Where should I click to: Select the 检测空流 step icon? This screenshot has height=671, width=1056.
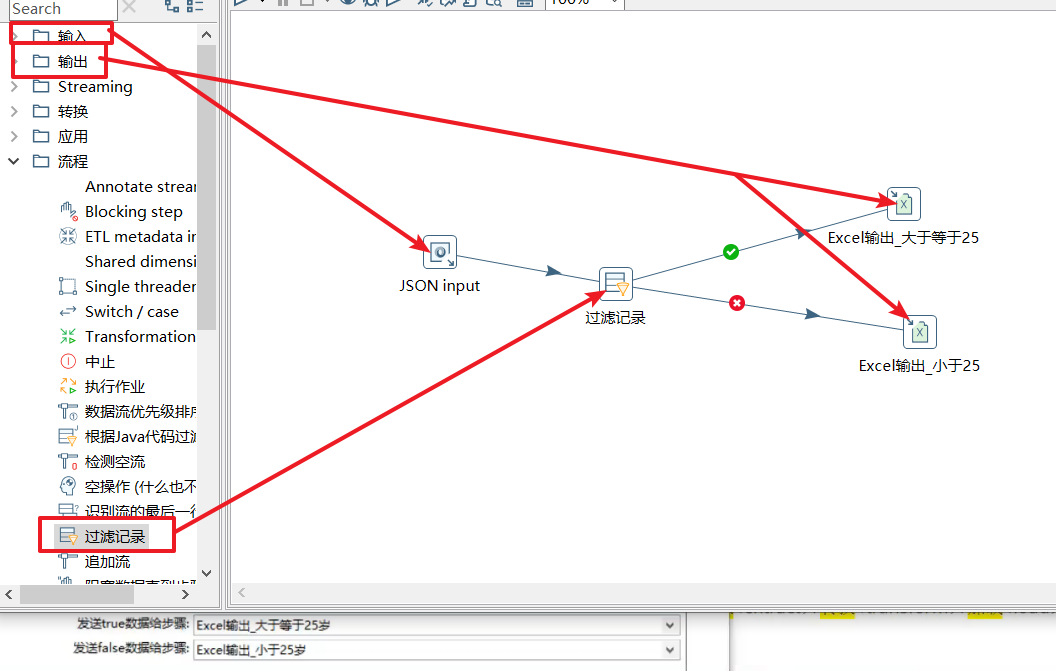click(68, 461)
